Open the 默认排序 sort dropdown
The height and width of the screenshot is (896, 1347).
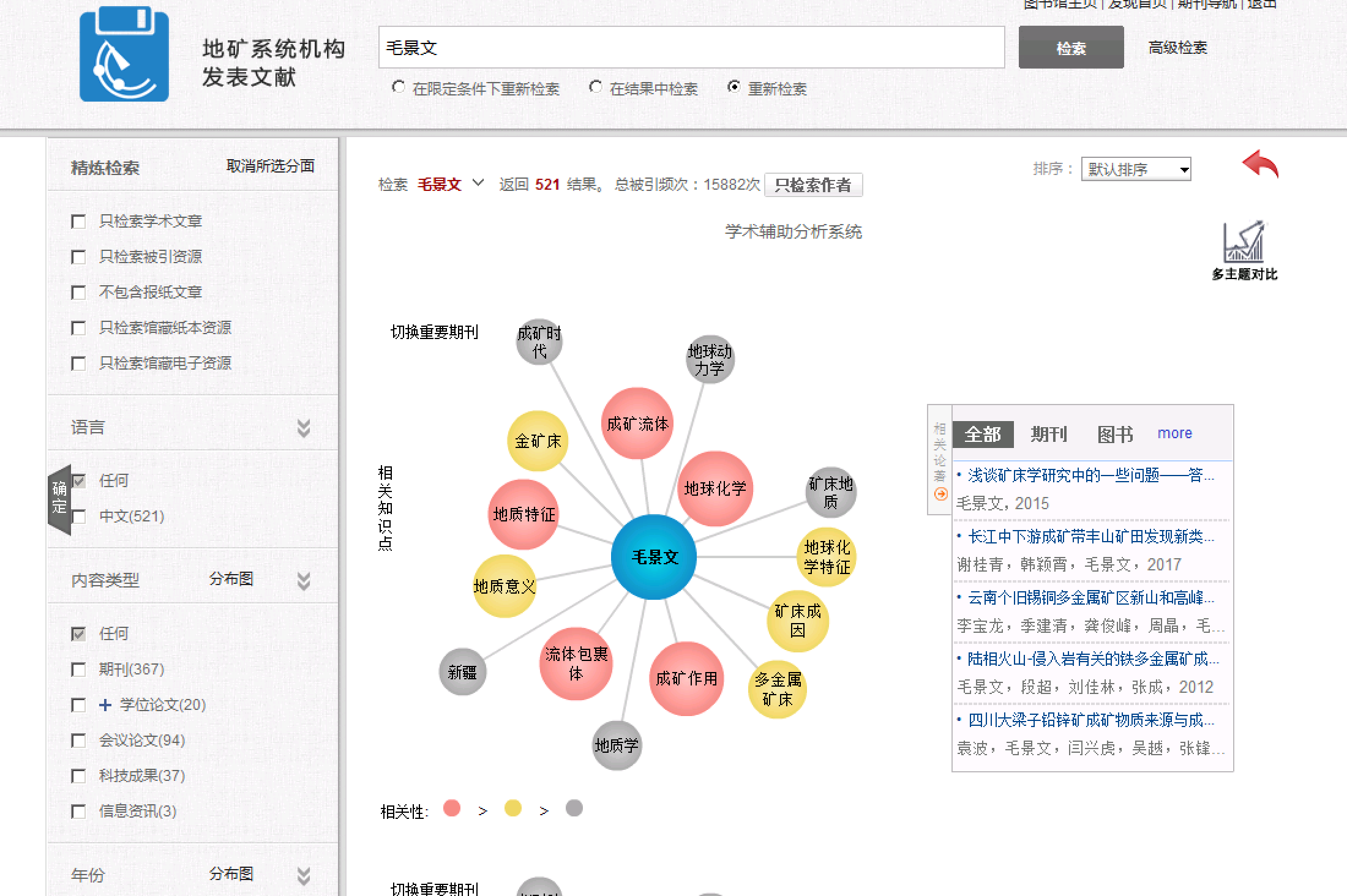[x=1136, y=169]
